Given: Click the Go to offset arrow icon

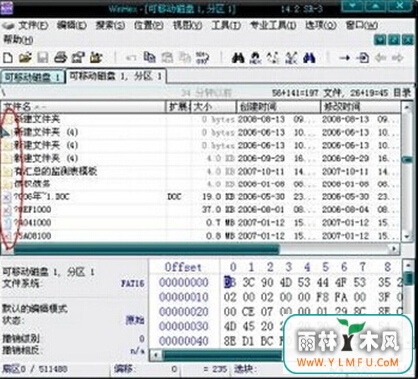Looking at the screenshot, I should tap(344, 58).
